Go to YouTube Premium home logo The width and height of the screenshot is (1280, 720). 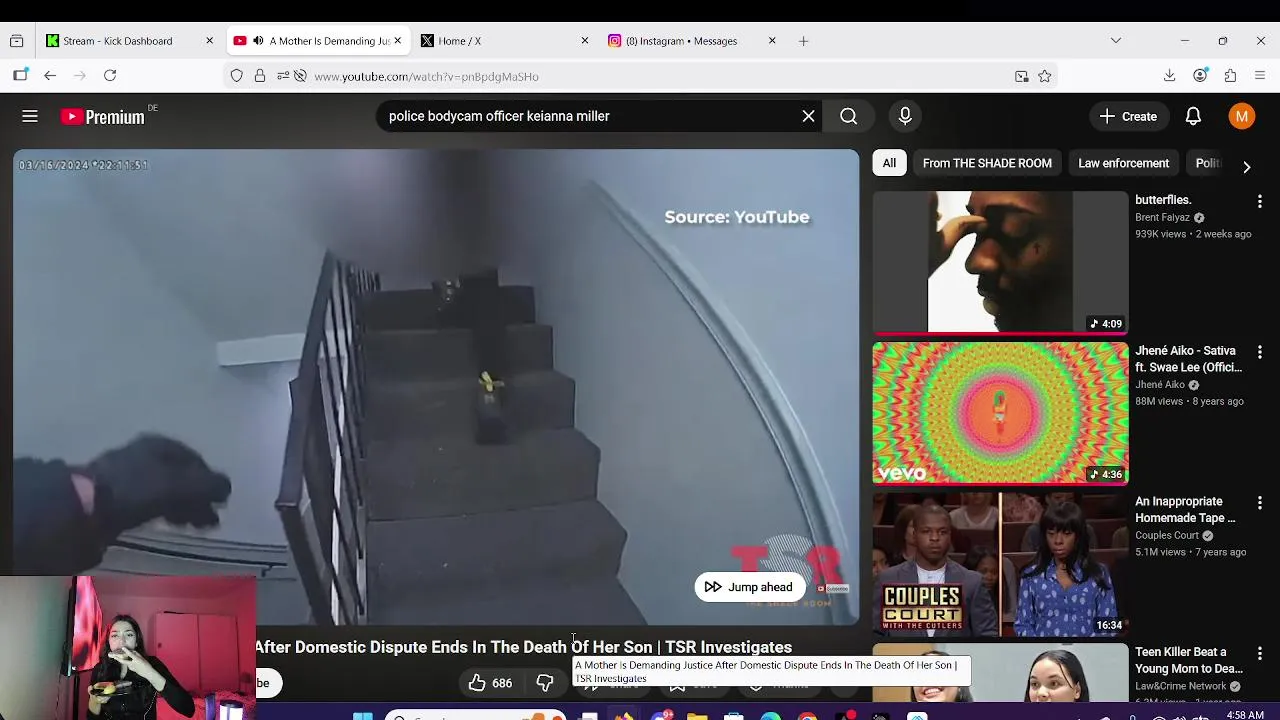coord(103,117)
